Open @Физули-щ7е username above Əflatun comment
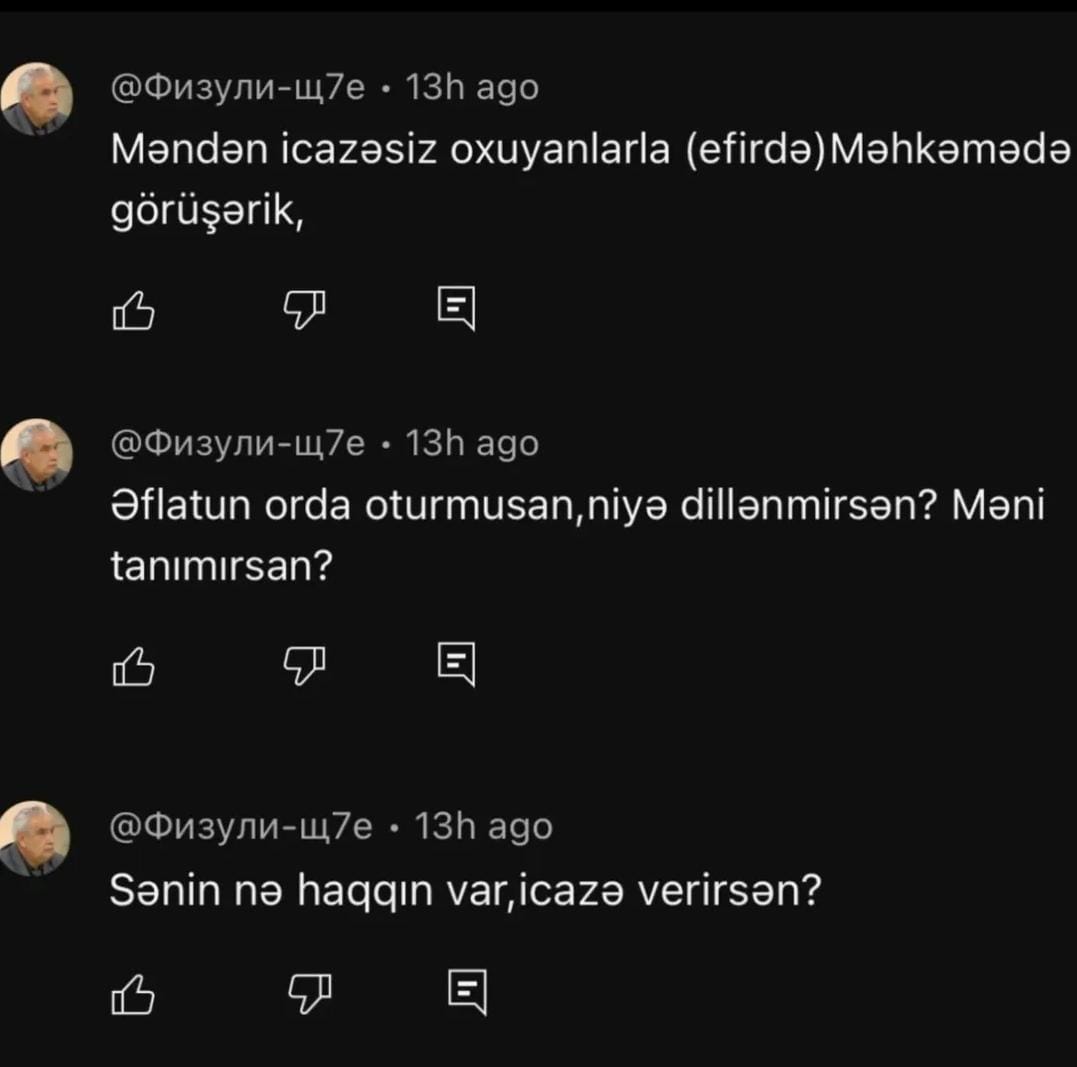The image size is (1077, 1067). pos(238,443)
